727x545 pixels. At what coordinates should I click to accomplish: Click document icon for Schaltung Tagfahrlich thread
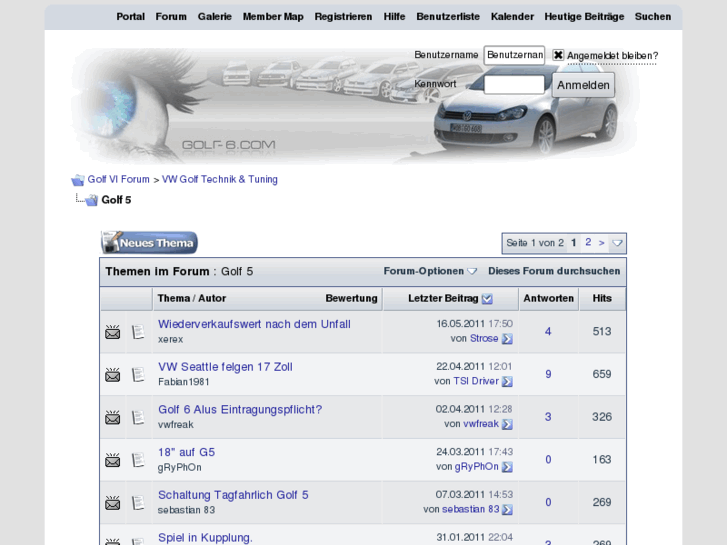tap(138, 502)
